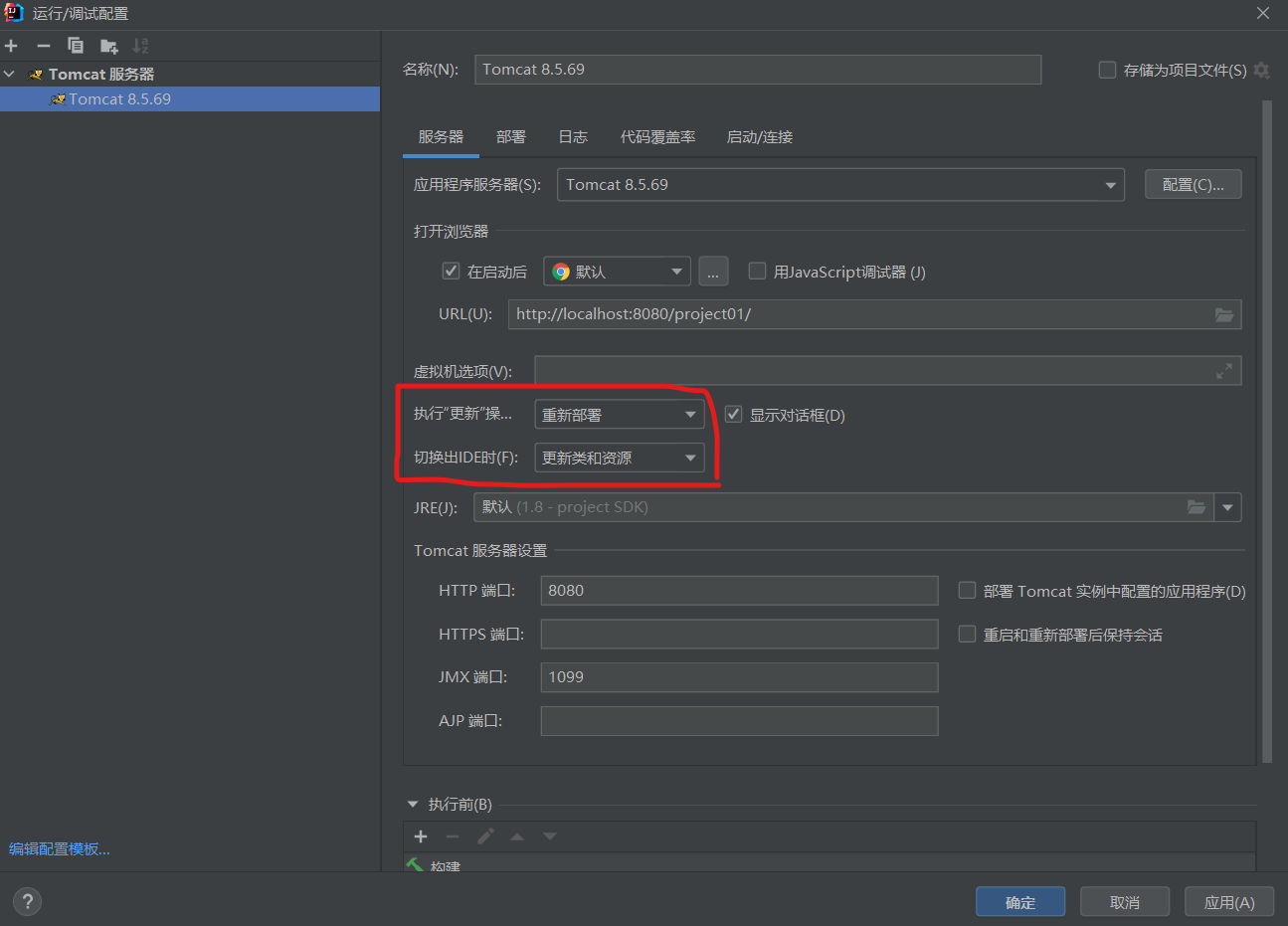The height and width of the screenshot is (926, 1288).
Task: Browse for JRE folder icon
Action: 1196,507
